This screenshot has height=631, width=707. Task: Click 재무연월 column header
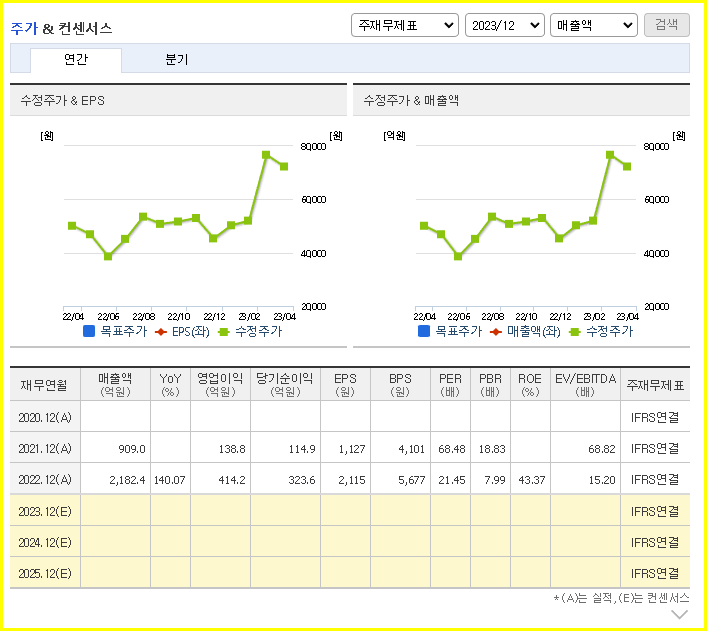click(45, 385)
